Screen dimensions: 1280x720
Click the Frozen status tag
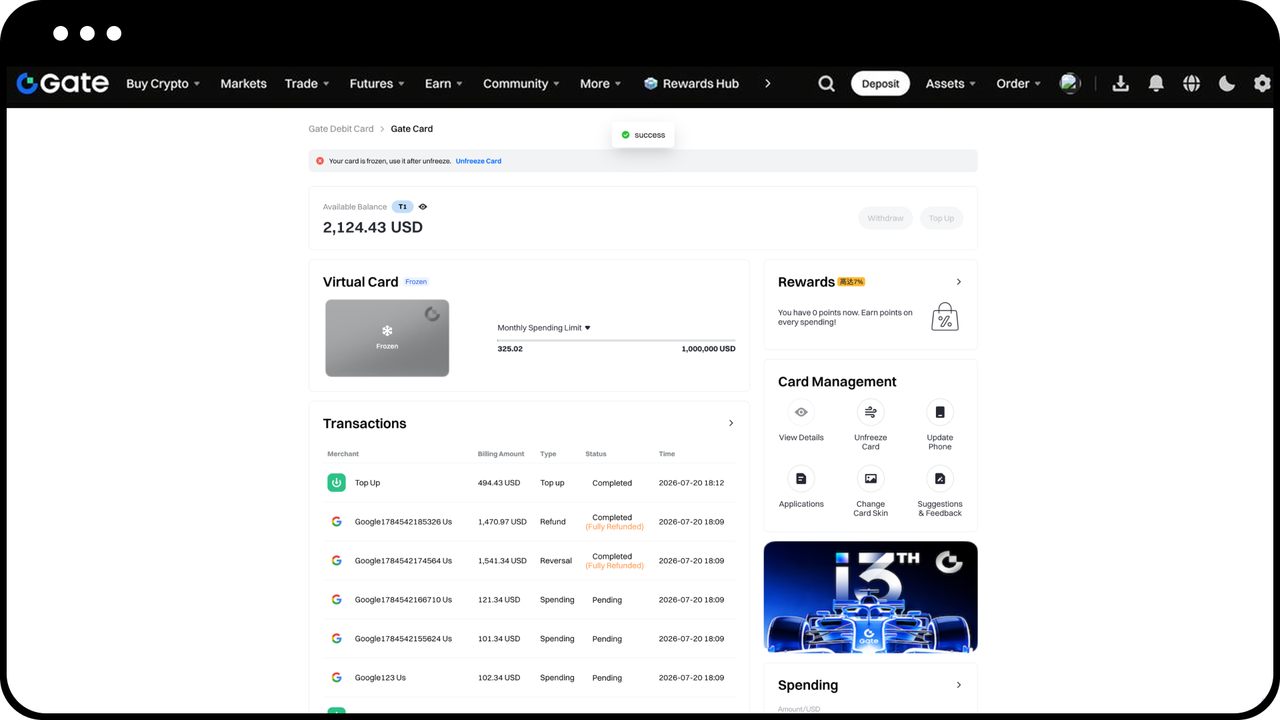pos(416,282)
